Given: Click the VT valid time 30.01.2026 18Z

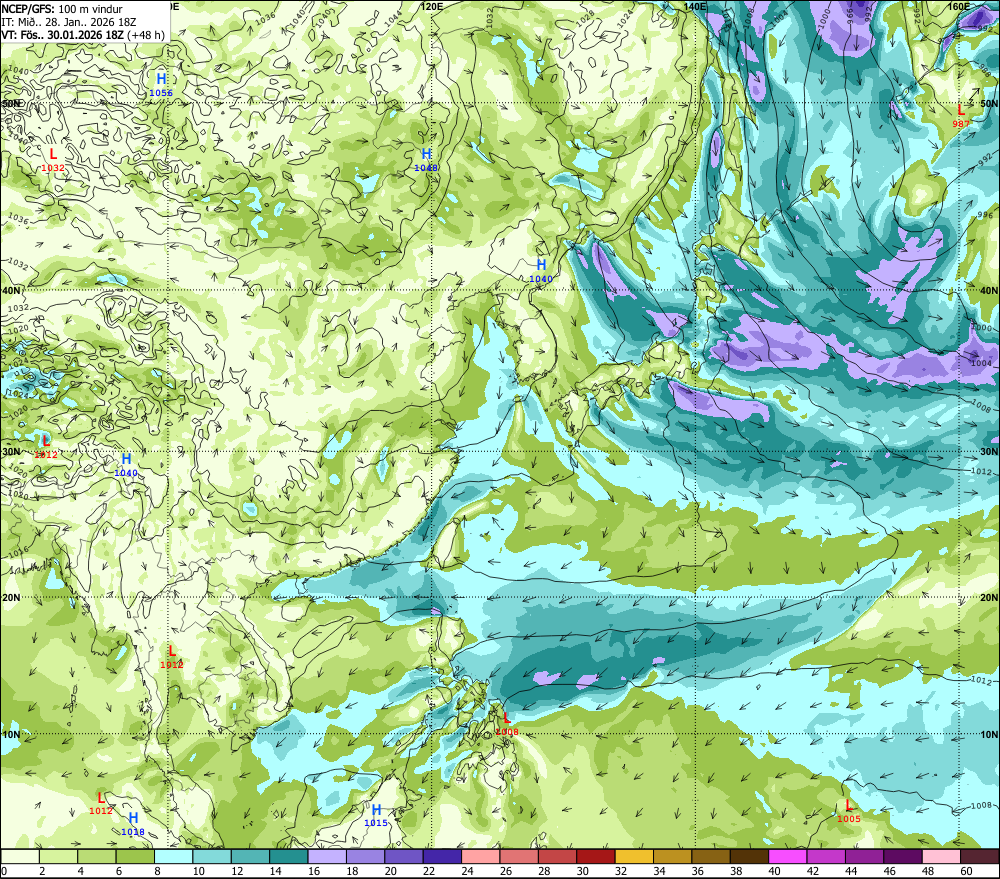Looking at the screenshot, I should click(62, 35).
